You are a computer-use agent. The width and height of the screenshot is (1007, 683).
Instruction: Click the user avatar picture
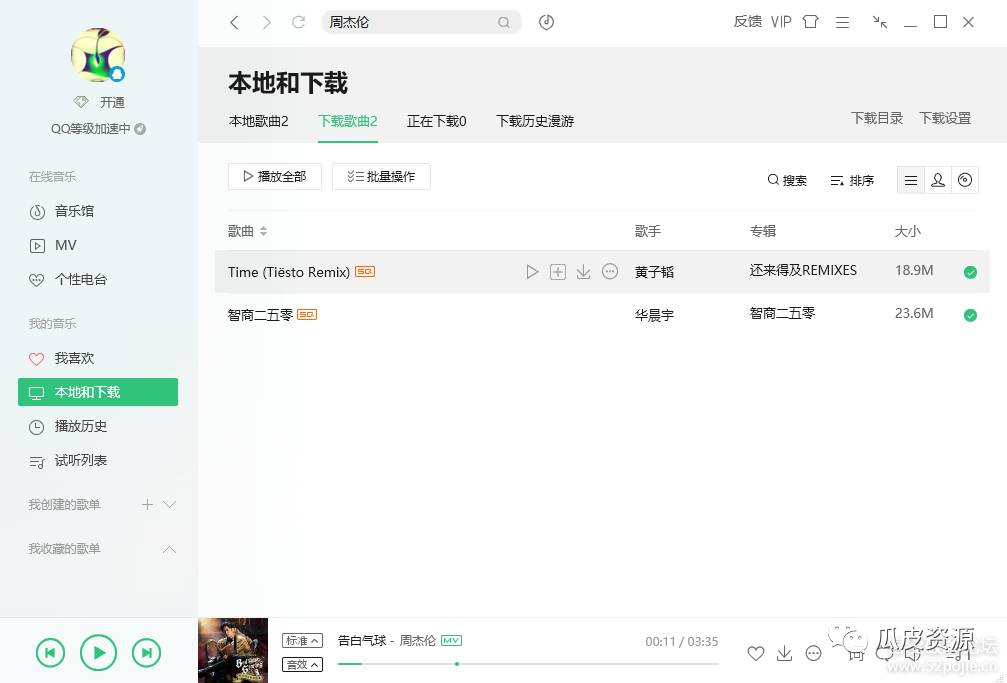pyautogui.click(x=98, y=55)
